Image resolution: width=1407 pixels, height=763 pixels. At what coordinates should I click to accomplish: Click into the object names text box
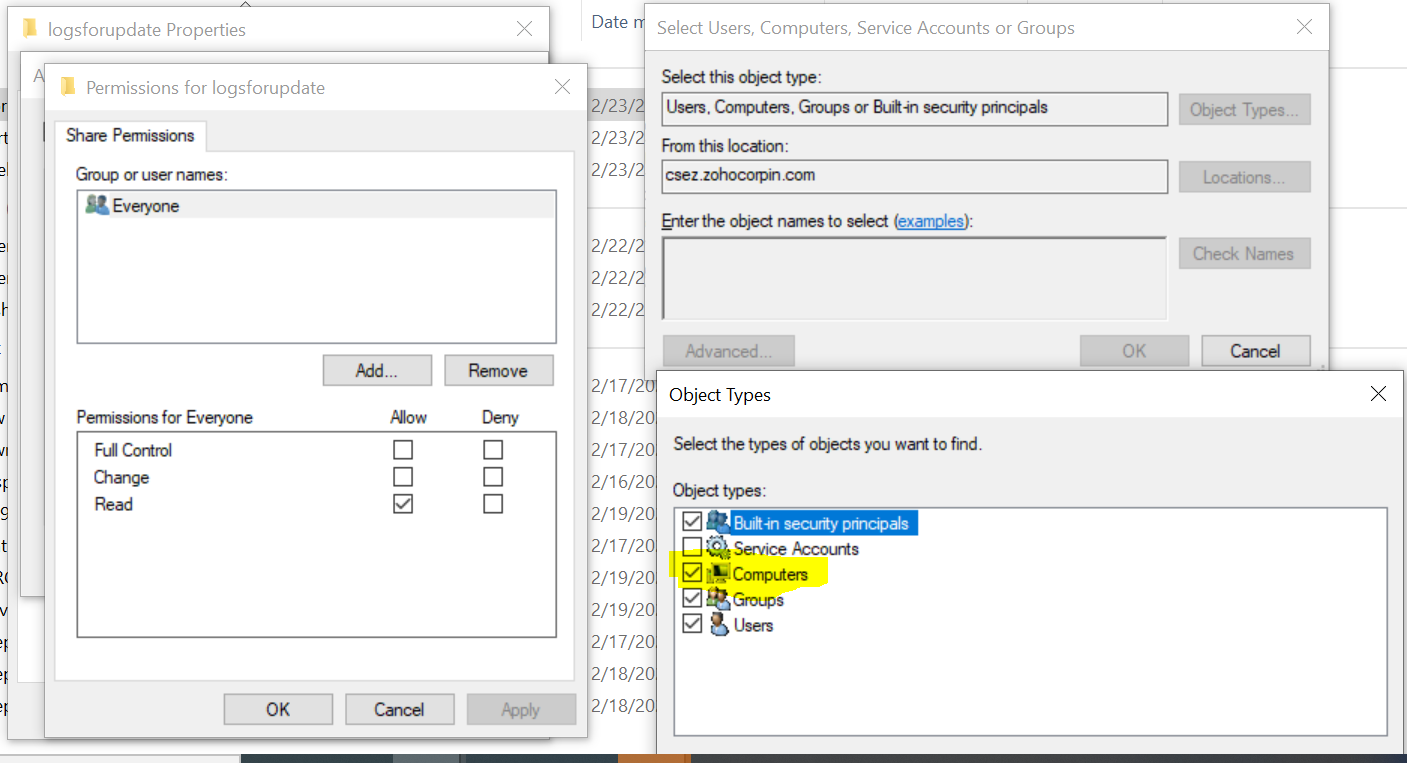914,278
